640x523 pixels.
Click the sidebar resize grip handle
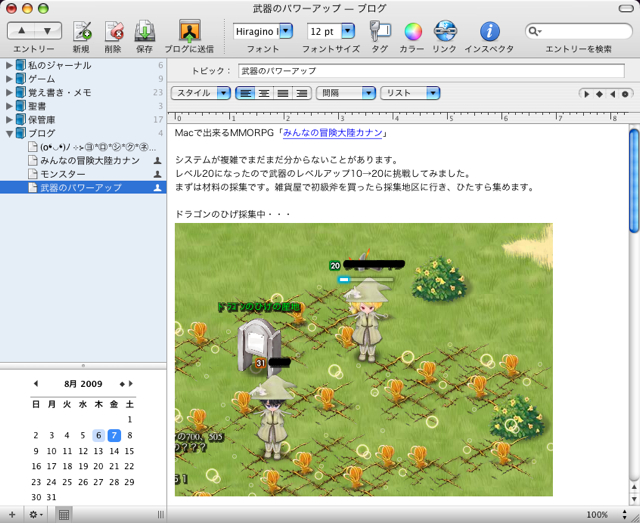point(161,515)
